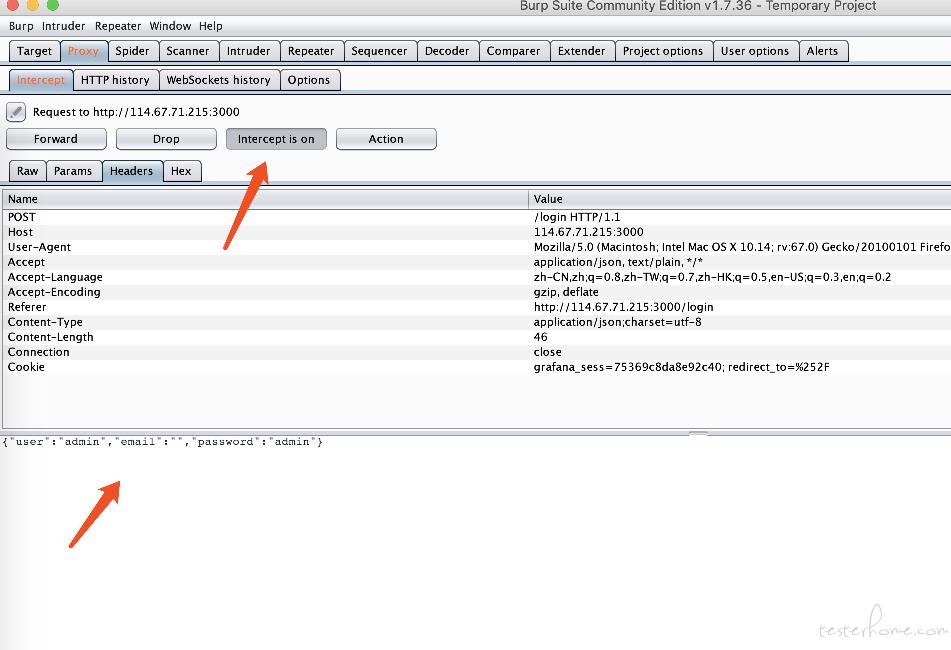Select the Proxy tab

pyautogui.click(x=84, y=51)
